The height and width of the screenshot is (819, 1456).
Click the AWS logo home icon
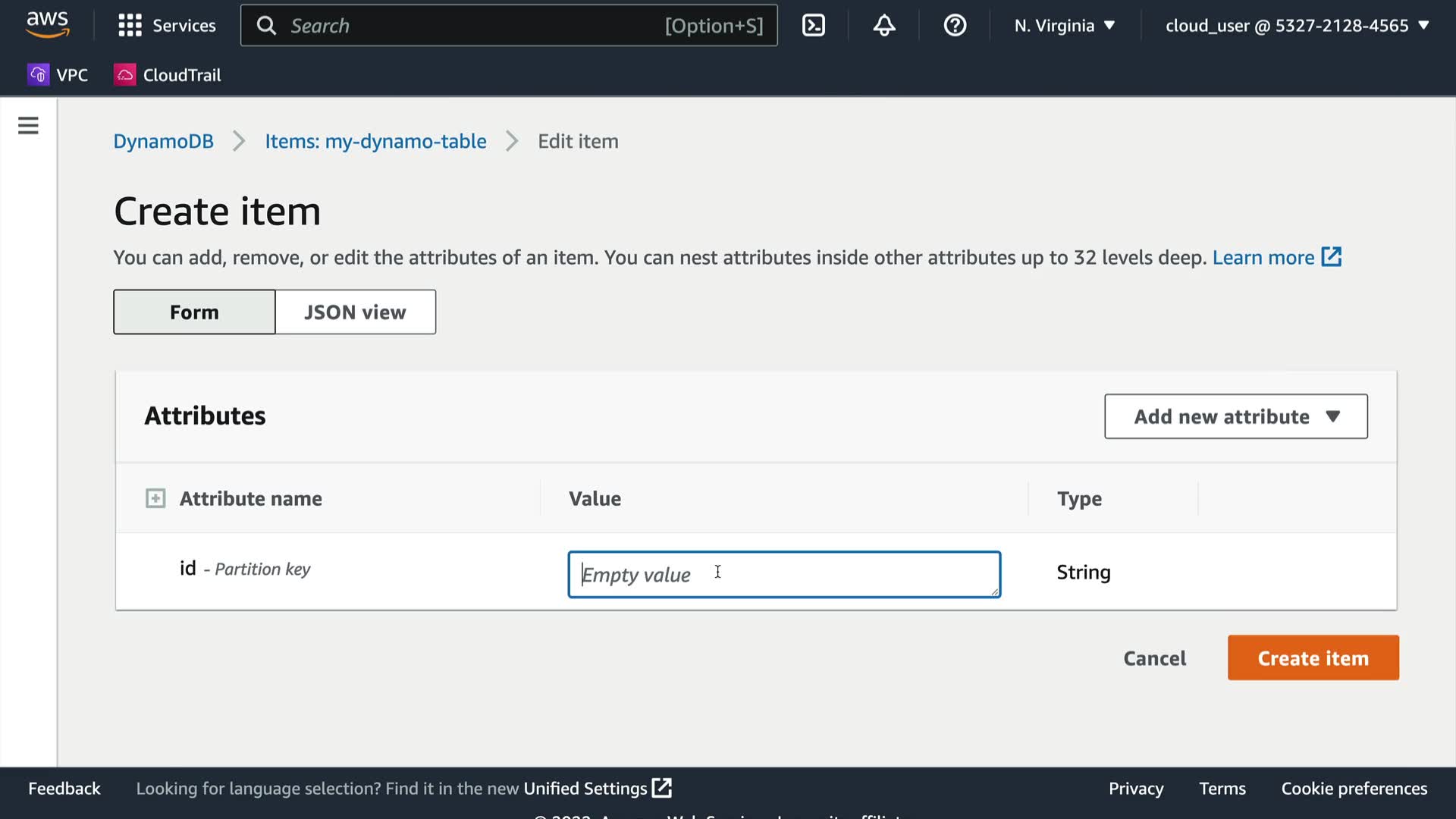tap(47, 24)
